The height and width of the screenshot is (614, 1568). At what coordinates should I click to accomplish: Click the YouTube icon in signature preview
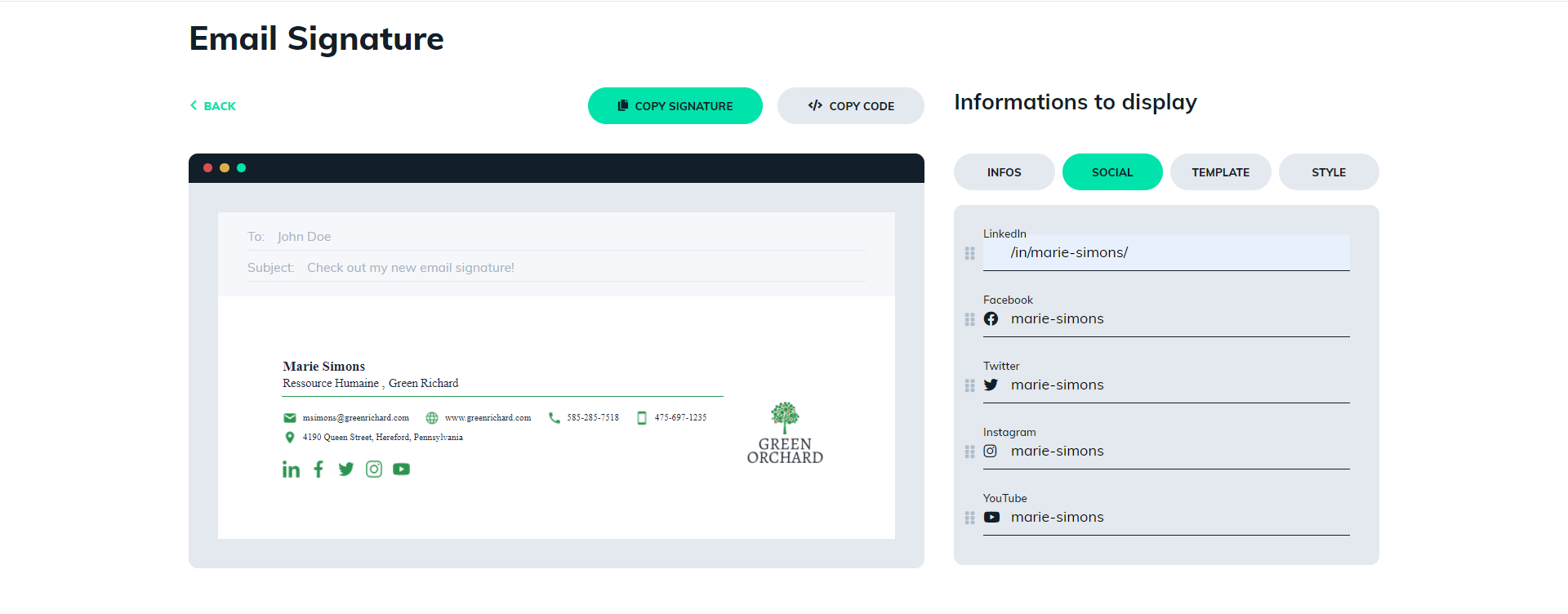(401, 469)
